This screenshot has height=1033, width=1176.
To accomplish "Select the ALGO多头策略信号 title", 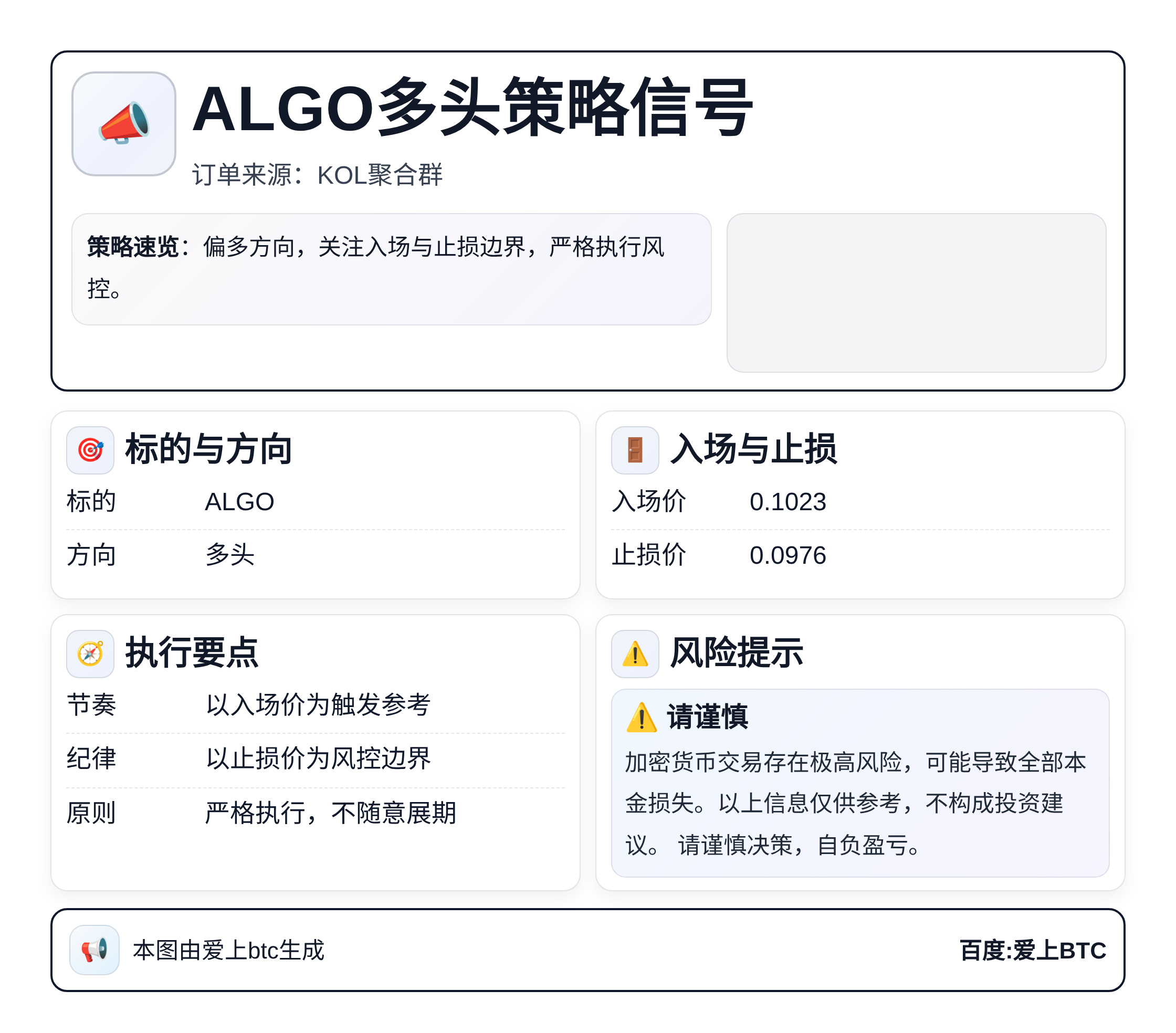I will point(472,108).
